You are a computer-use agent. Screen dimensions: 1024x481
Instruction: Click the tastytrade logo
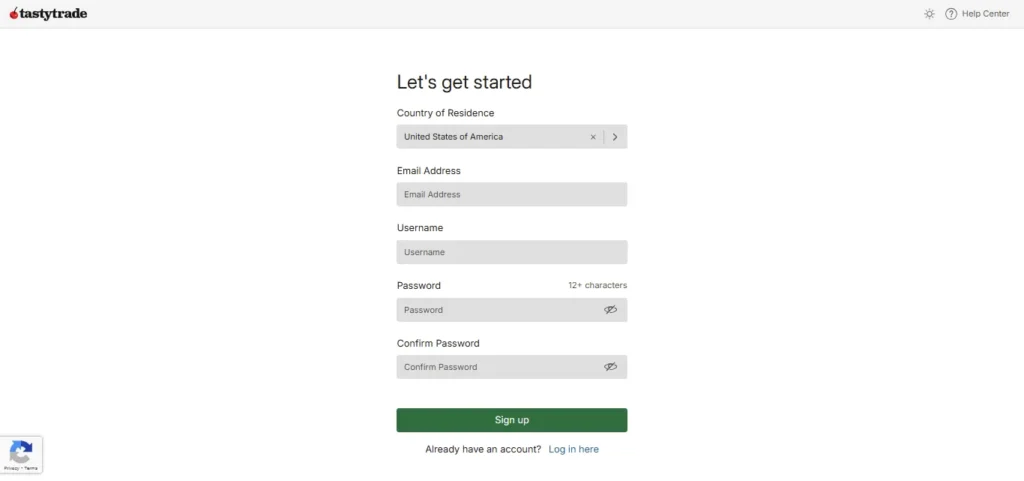pyautogui.click(x=48, y=14)
